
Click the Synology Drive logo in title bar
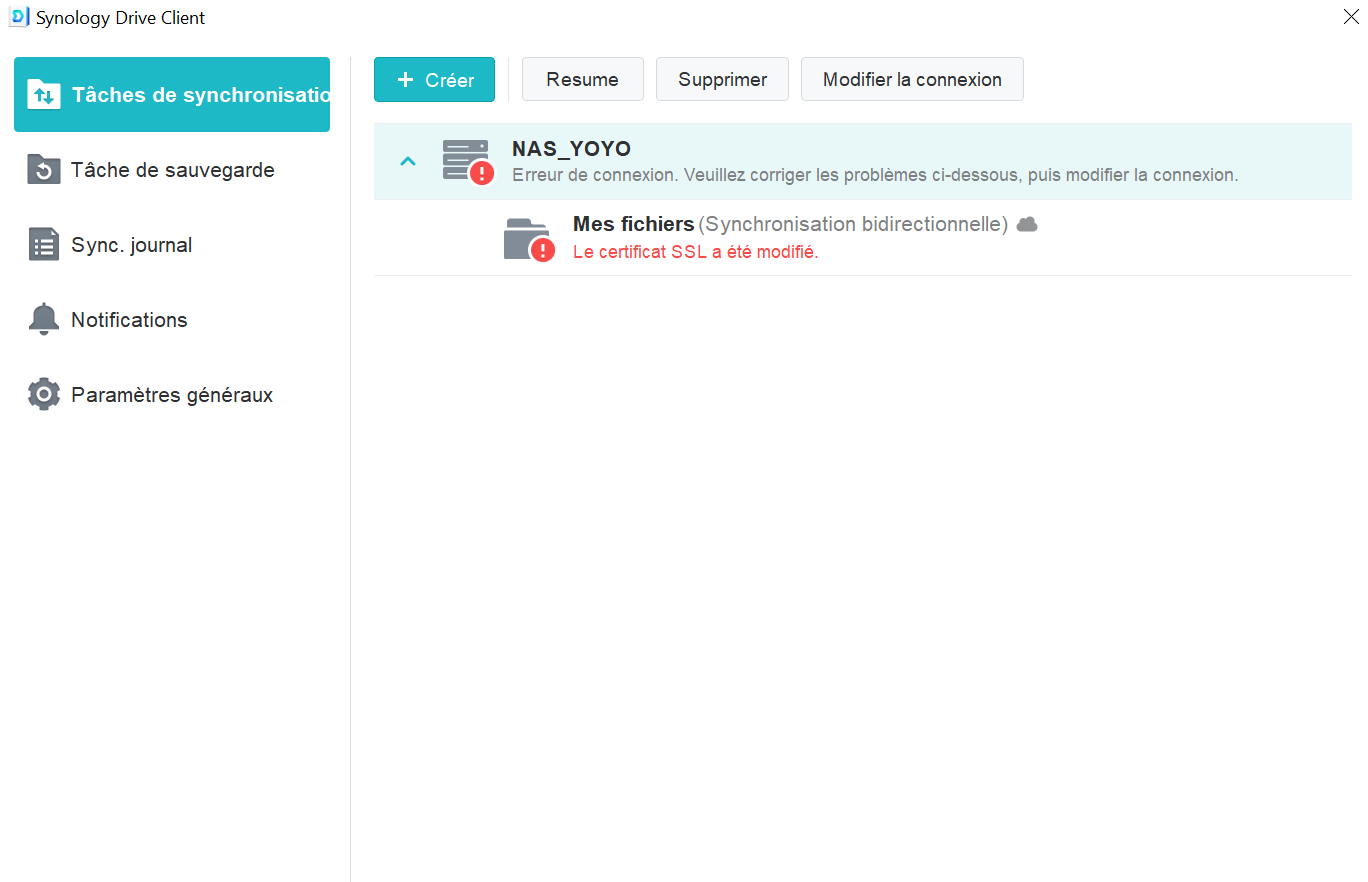(18, 17)
